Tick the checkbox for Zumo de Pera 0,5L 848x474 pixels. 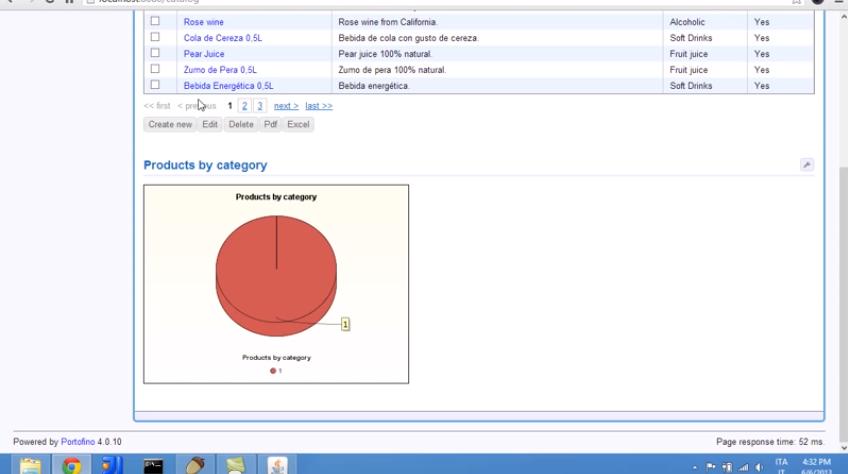[x=155, y=69]
